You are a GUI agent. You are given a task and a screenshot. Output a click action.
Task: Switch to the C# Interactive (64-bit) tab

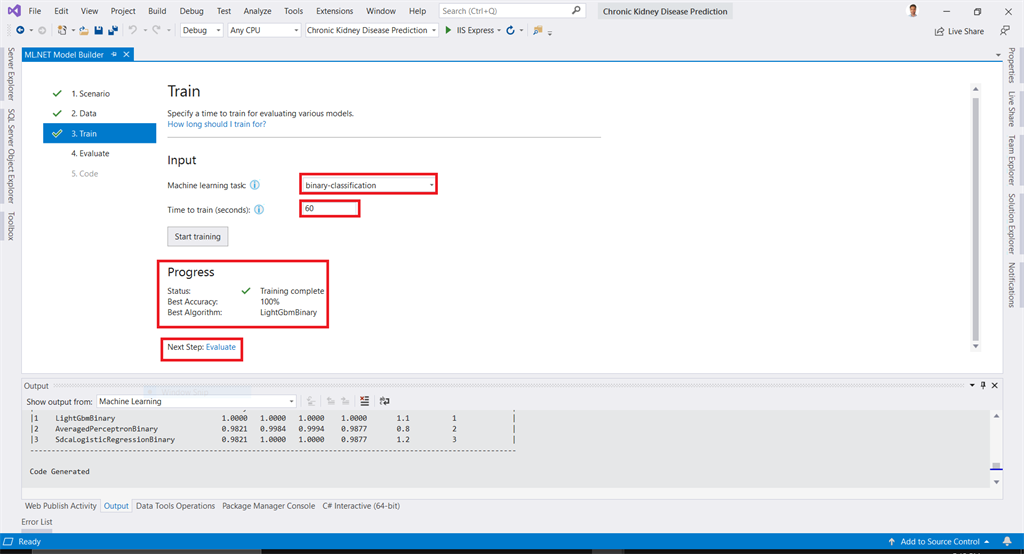point(361,506)
